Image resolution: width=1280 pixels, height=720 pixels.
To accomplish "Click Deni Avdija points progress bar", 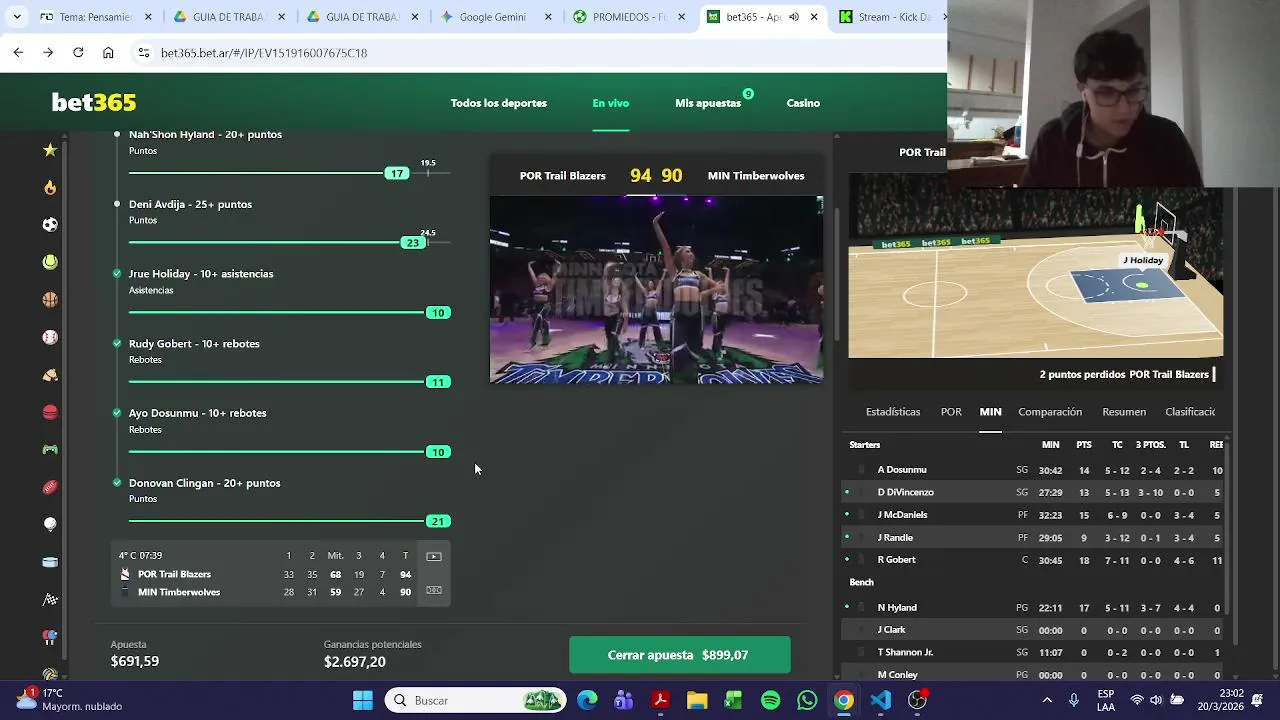I will pyautogui.click(x=290, y=243).
